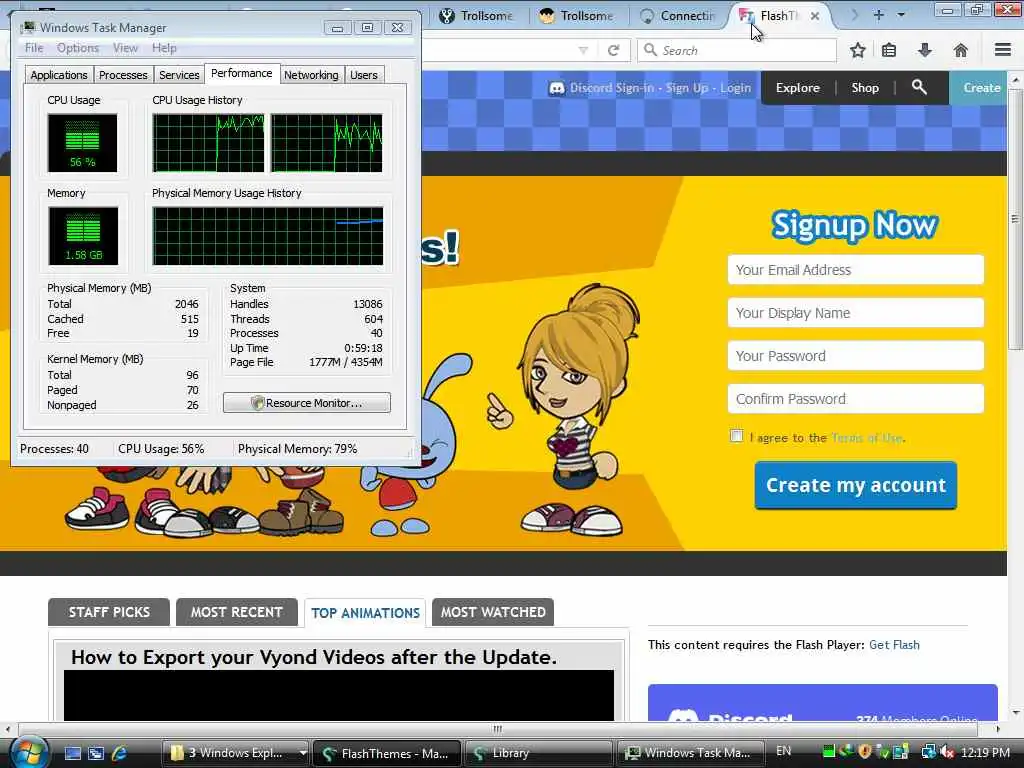Image resolution: width=1024 pixels, height=768 pixels.
Task: Open the Shop link in site header
Action: [x=865, y=88]
